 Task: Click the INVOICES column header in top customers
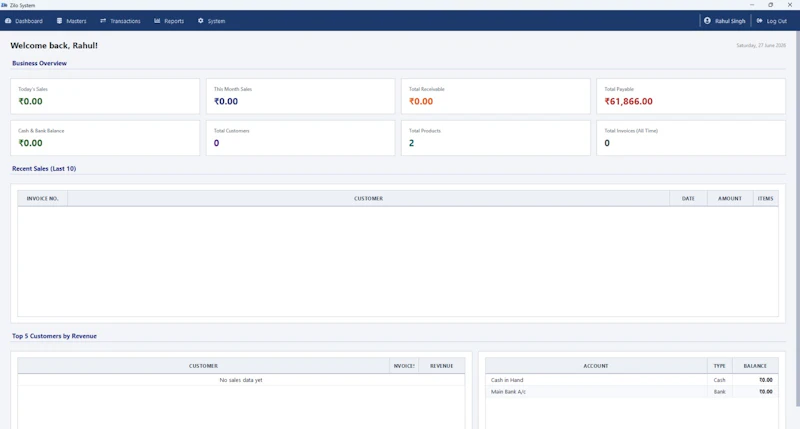(404, 366)
